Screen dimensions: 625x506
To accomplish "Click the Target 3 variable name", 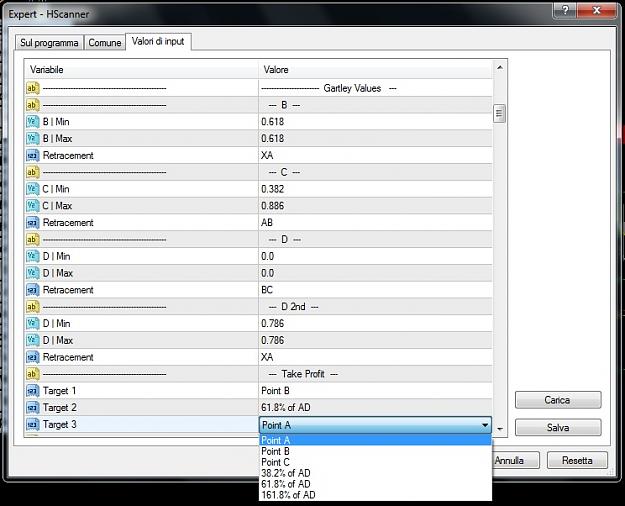I will [x=59, y=424].
